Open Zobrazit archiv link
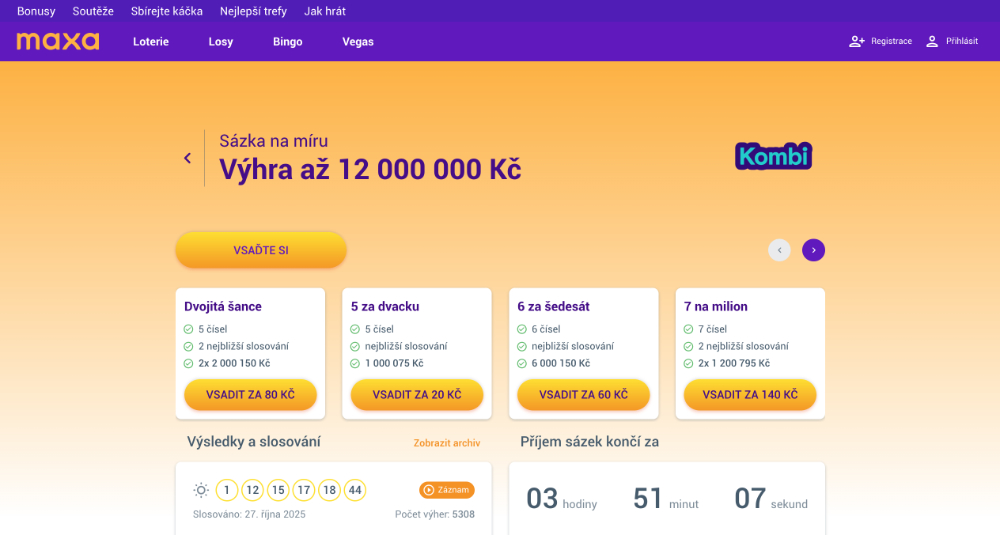1000x535 pixels. [447, 443]
